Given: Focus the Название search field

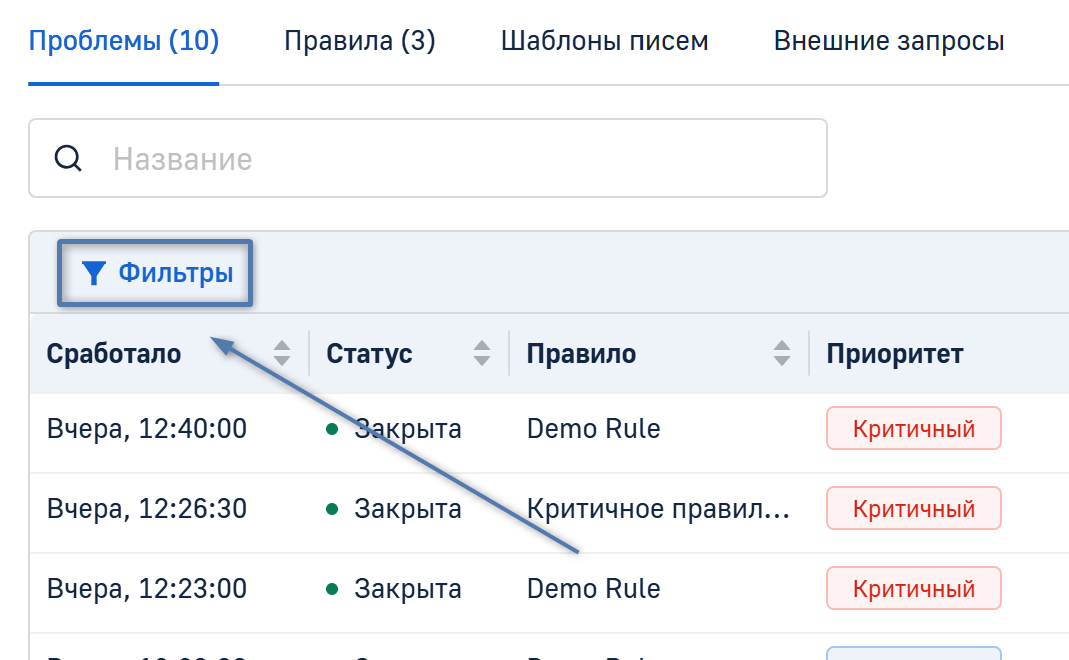Looking at the screenshot, I should (450, 159).
